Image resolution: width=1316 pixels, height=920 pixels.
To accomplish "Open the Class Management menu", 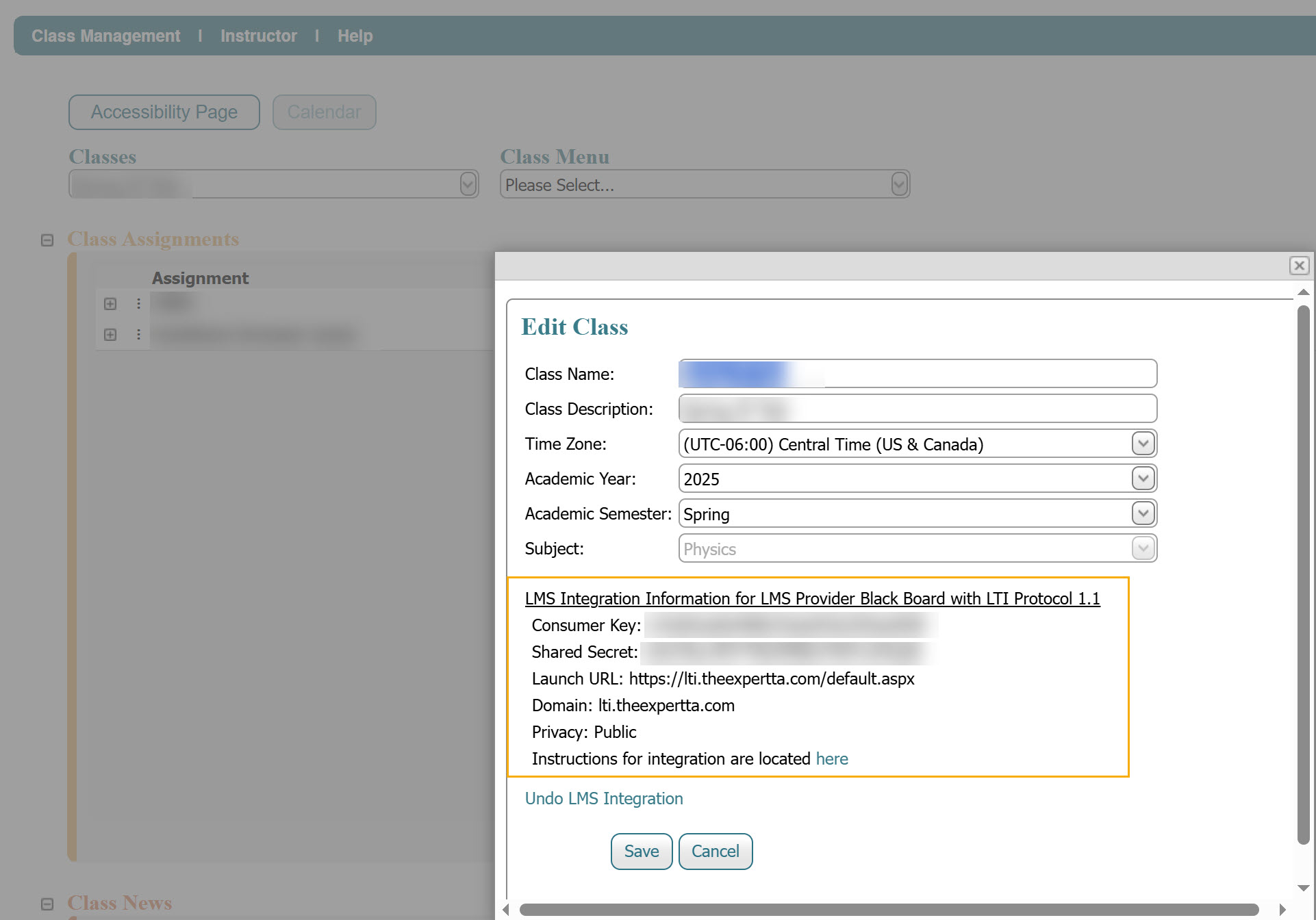I will (x=106, y=36).
